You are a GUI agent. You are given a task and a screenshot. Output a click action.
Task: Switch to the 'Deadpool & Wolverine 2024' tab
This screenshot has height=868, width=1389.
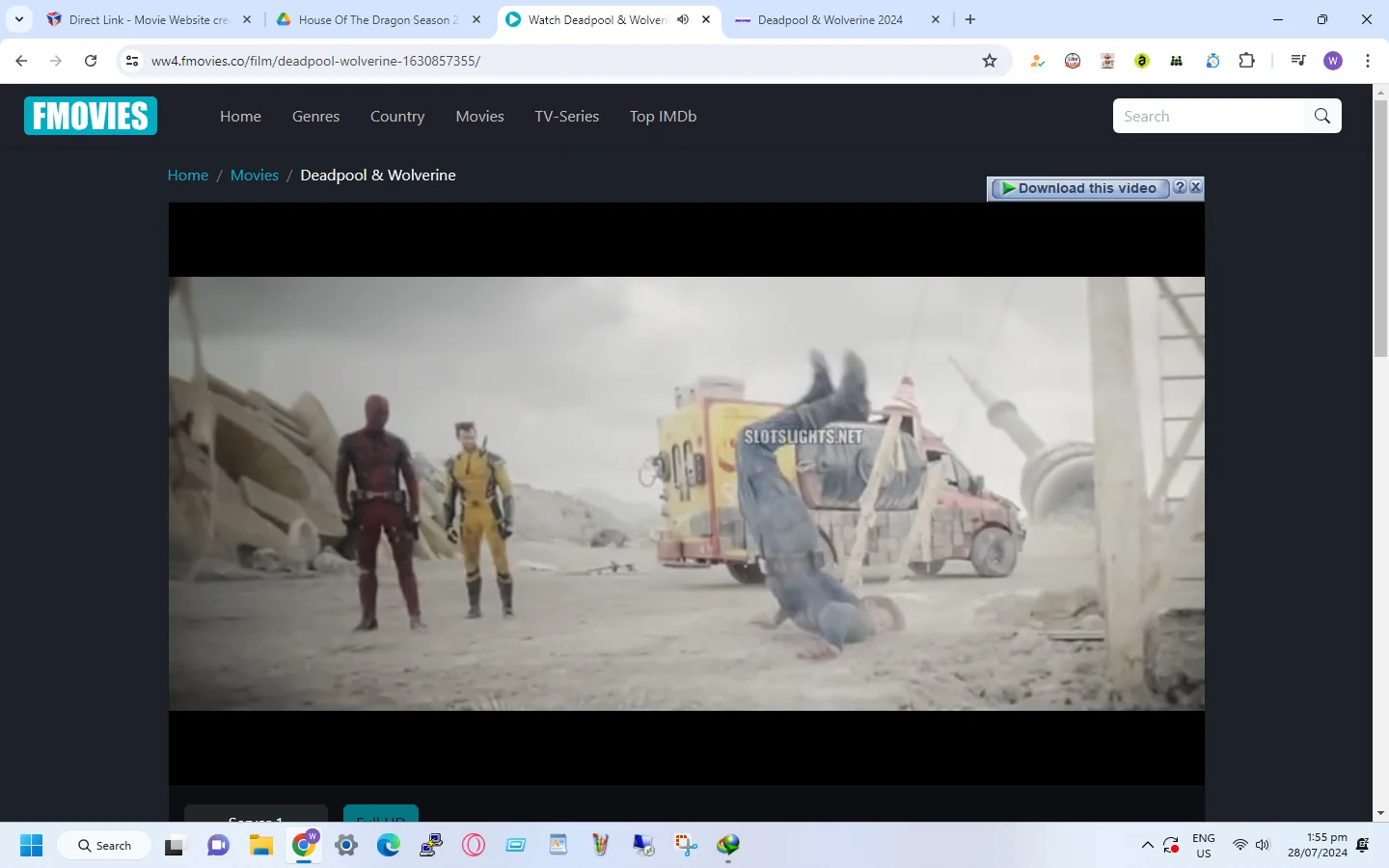pyautogui.click(x=830, y=19)
